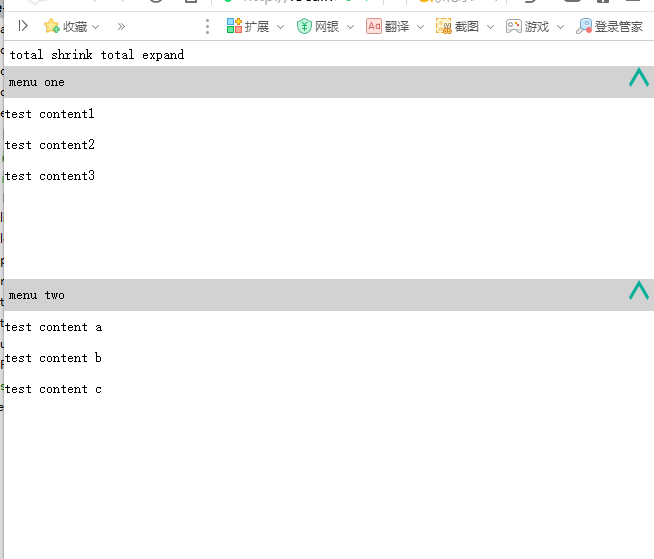Collapse menu one with its arrow
The height and width of the screenshot is (559, 654).
(x=639, y=78)
